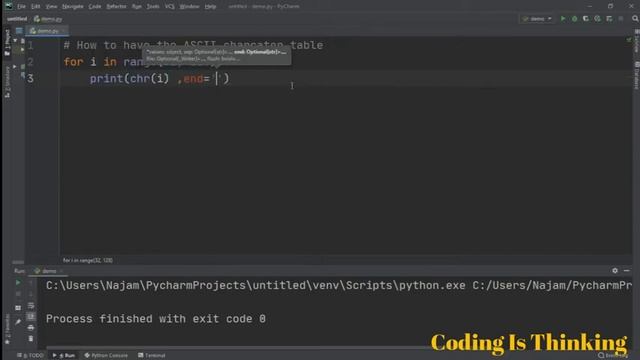Open the Structure tool window sidebar tab

(x=7, y=82)
